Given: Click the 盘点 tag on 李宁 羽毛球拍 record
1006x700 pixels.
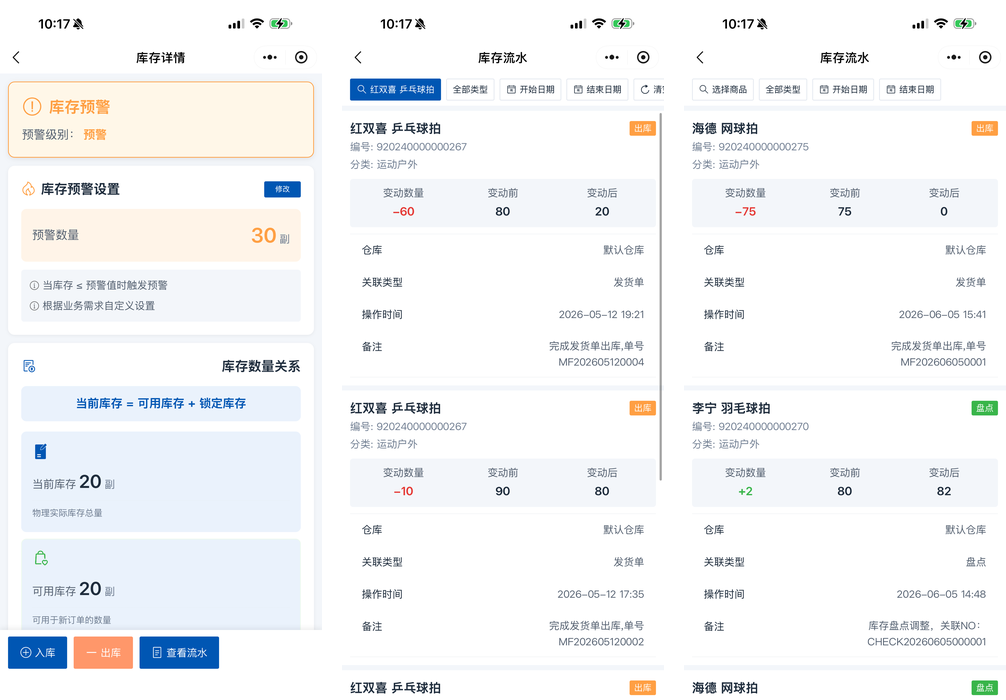Looking at the screenshot, I should 984,408.
